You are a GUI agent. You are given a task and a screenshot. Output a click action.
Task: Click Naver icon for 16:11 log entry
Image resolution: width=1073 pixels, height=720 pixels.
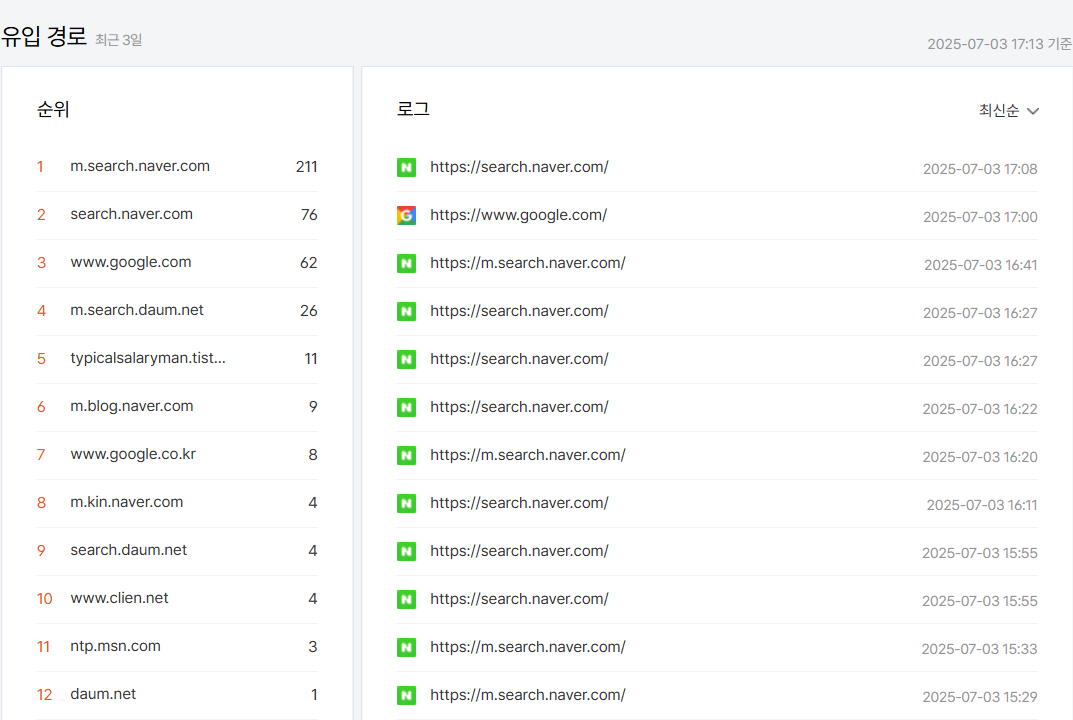(406, 504)
